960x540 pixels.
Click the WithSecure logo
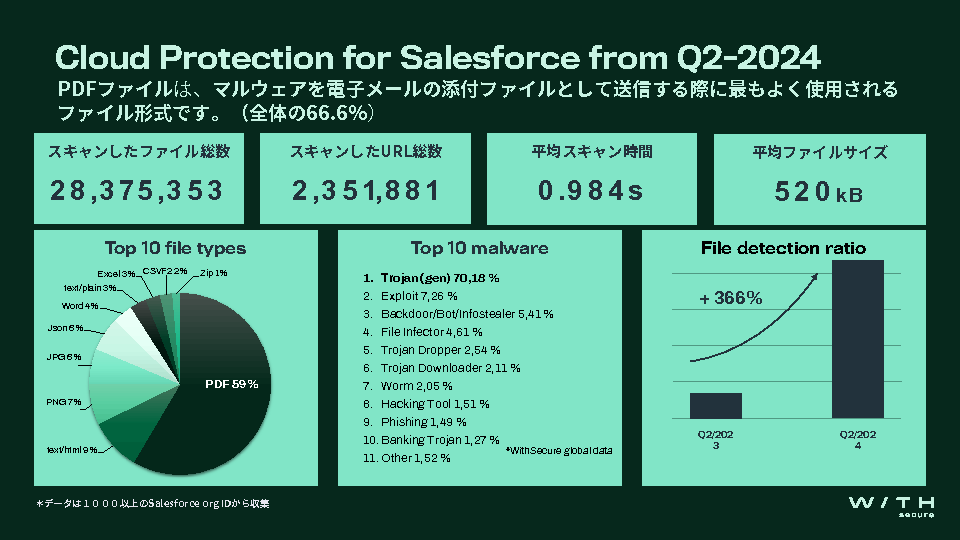coord(891,503)
